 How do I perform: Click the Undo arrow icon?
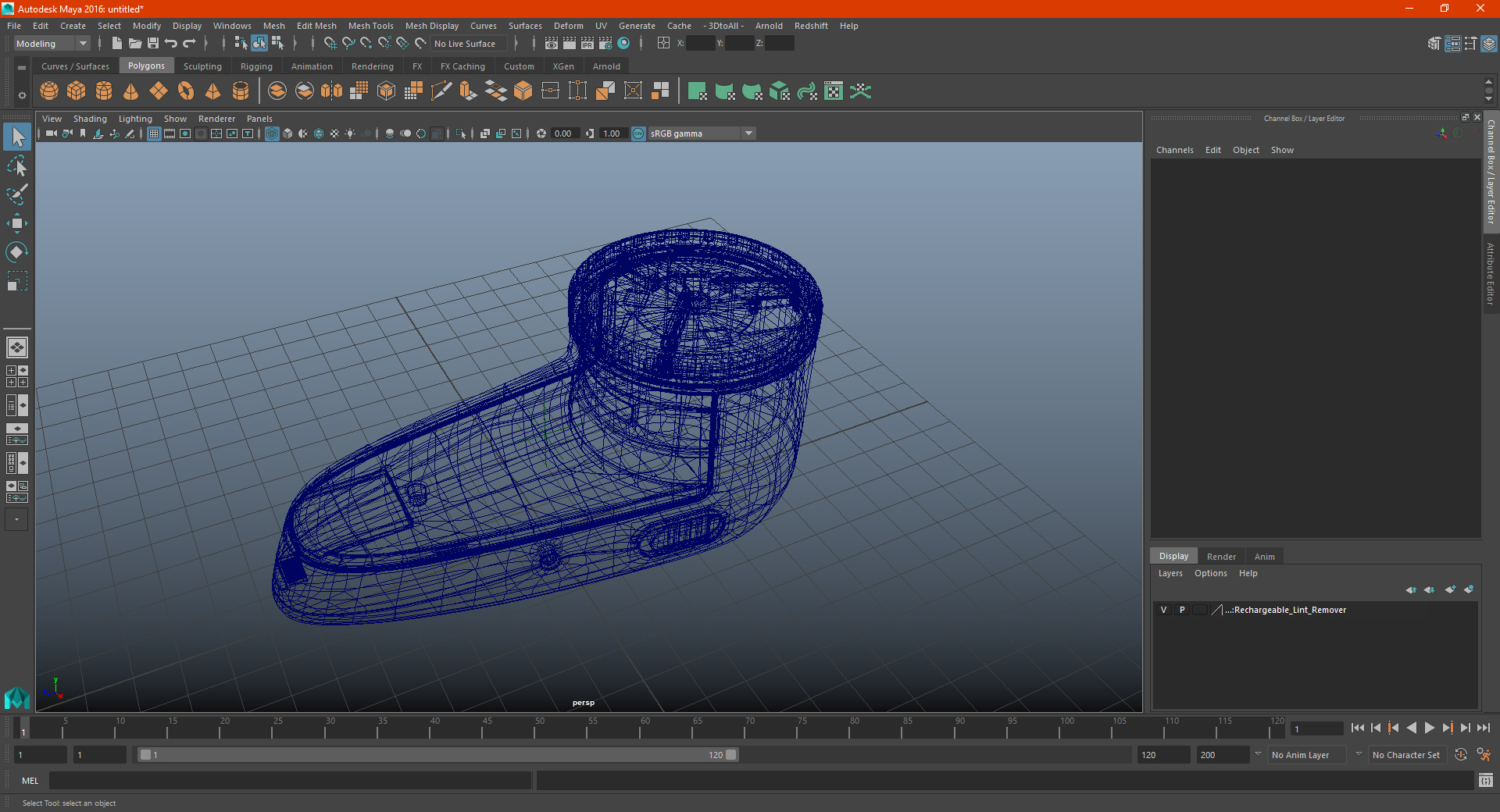point(171,44)
